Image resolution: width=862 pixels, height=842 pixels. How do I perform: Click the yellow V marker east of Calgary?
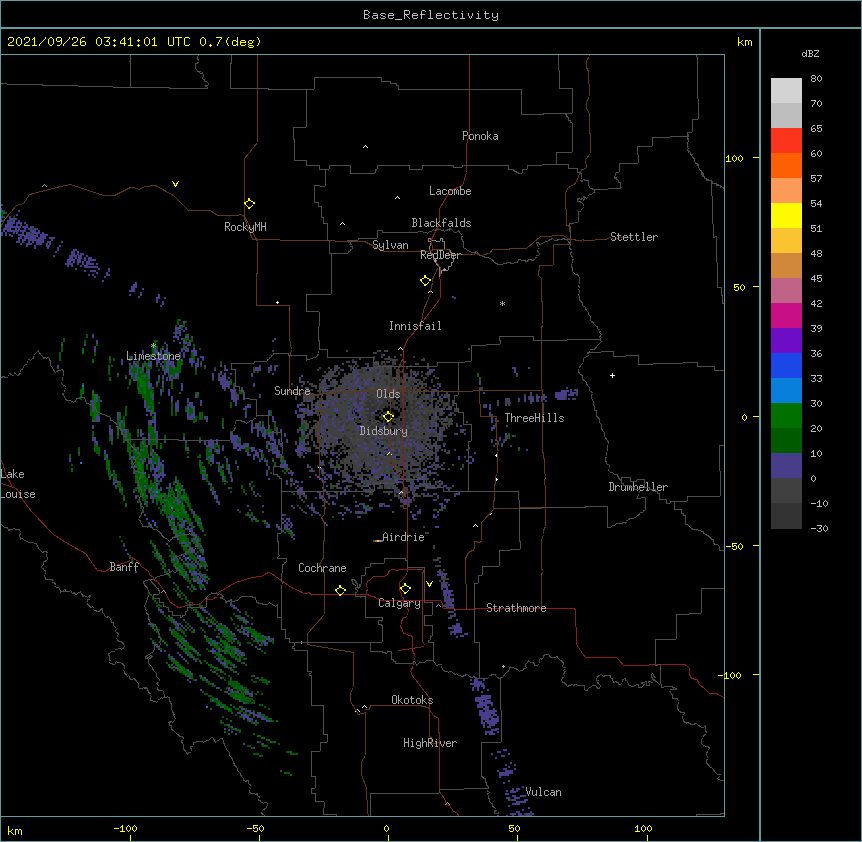pyautogui.click(x=429, y=584)
